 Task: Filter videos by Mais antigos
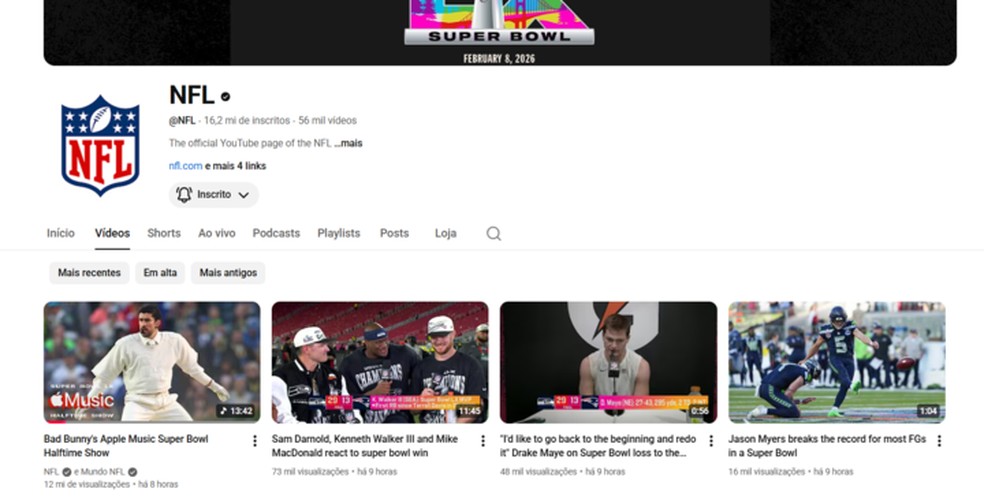coord(228,273)
